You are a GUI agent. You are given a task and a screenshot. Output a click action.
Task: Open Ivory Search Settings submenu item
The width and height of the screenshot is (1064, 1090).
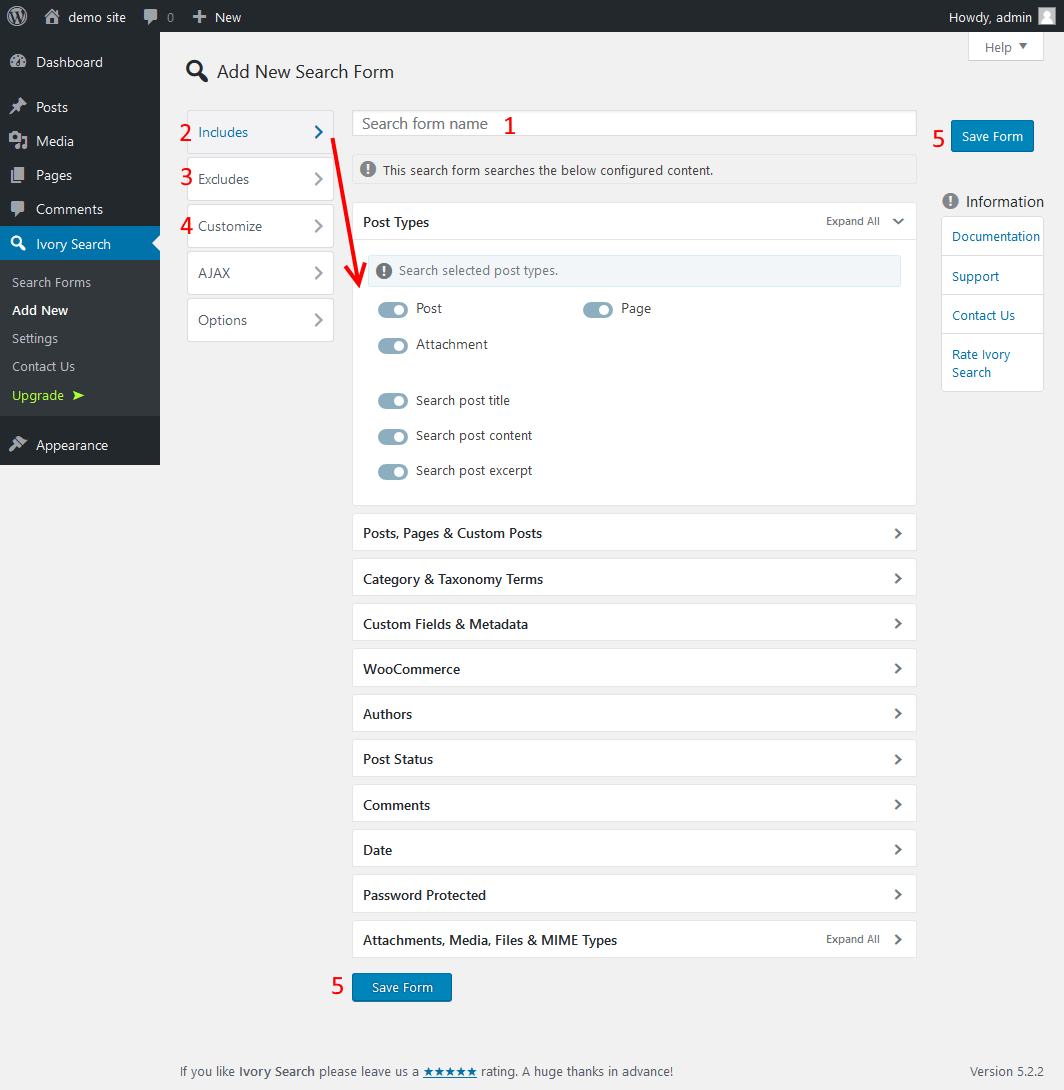[x=35, y=339]
